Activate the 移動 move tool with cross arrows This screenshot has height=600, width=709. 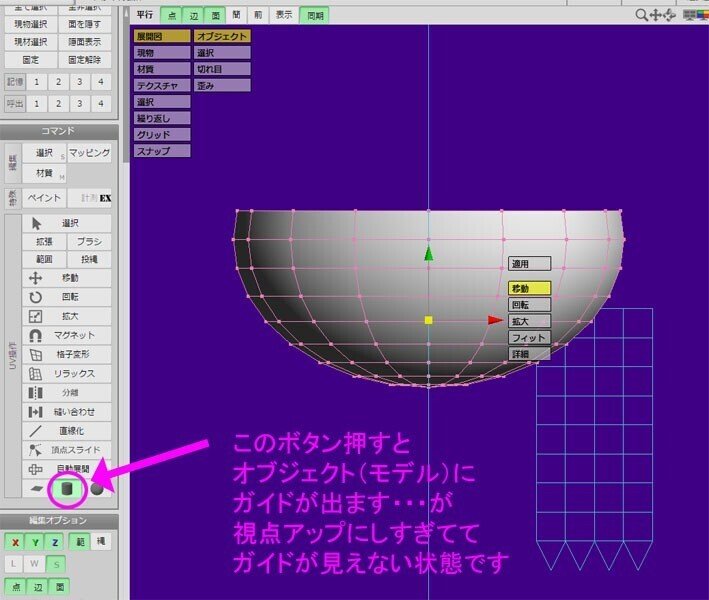pyautogui.click(x=66, y=278)
